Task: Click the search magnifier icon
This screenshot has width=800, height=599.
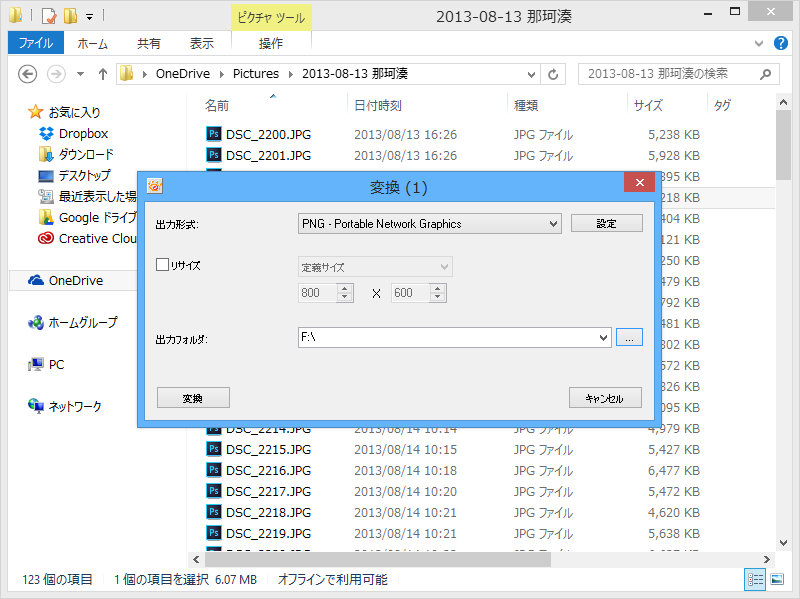Action: [x=765, y=74]
